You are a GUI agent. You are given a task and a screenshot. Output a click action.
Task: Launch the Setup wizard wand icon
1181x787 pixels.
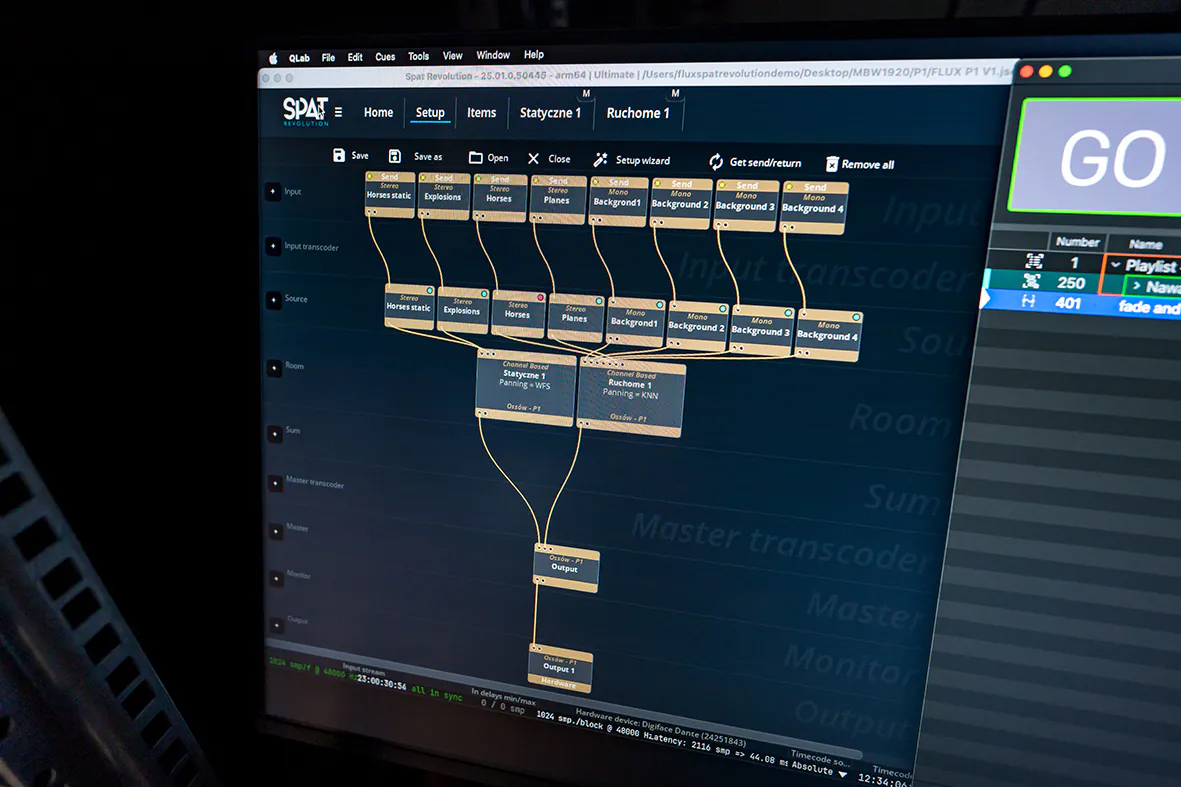coord(601,160)
